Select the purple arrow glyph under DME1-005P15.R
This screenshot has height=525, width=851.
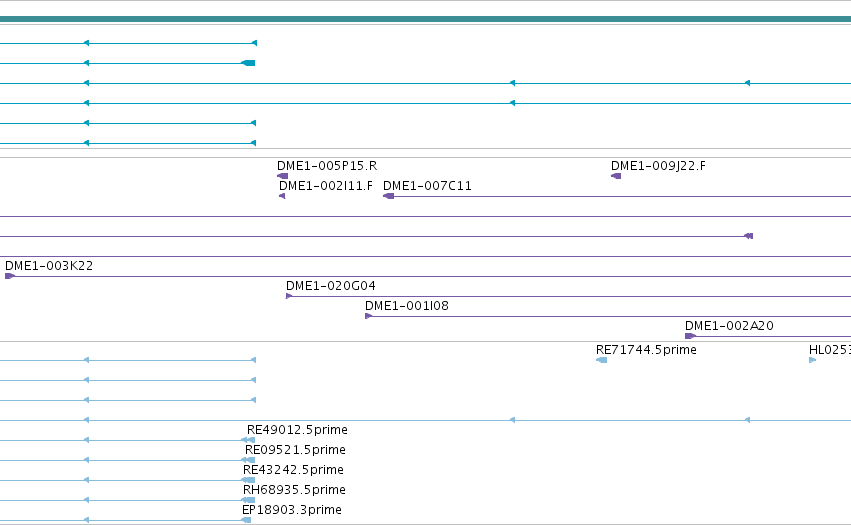pyautogui.click(x=283, y=176)
